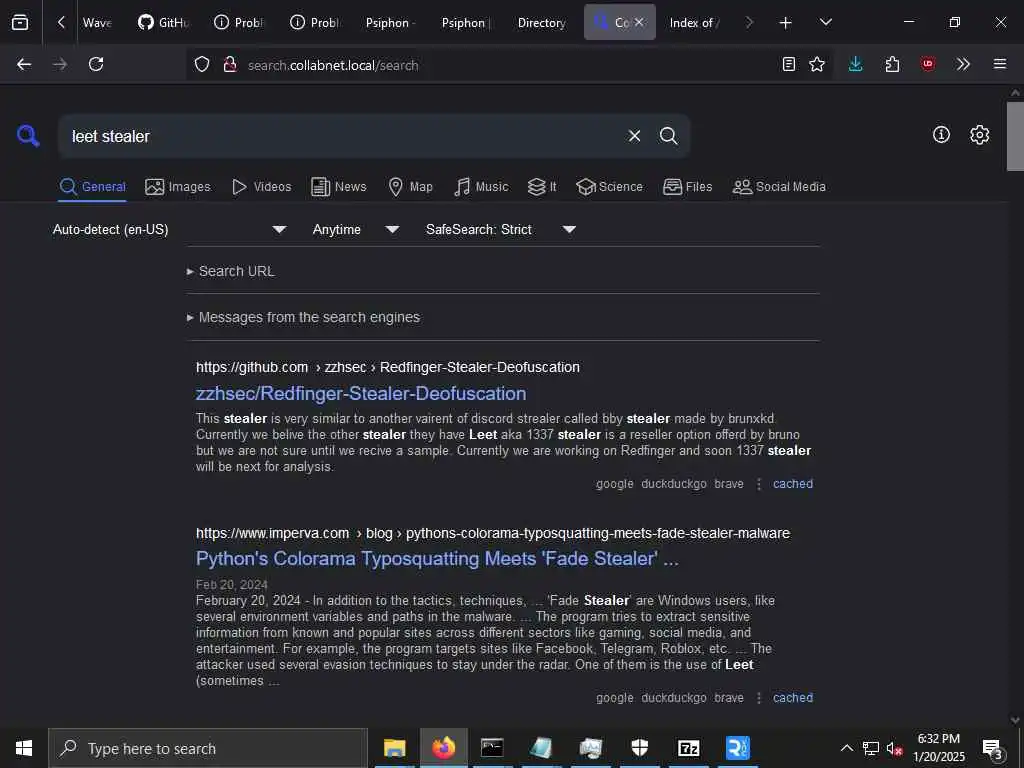
Task: Open zzhsec/Redfinger-Stealer-Deofuscation result link
Action: tap(361, 393)
